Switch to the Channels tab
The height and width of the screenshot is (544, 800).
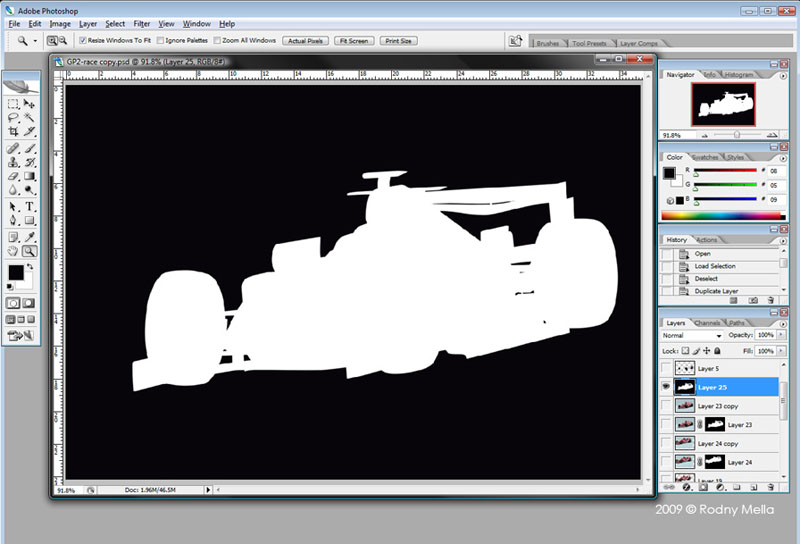(x=707, y=322)
